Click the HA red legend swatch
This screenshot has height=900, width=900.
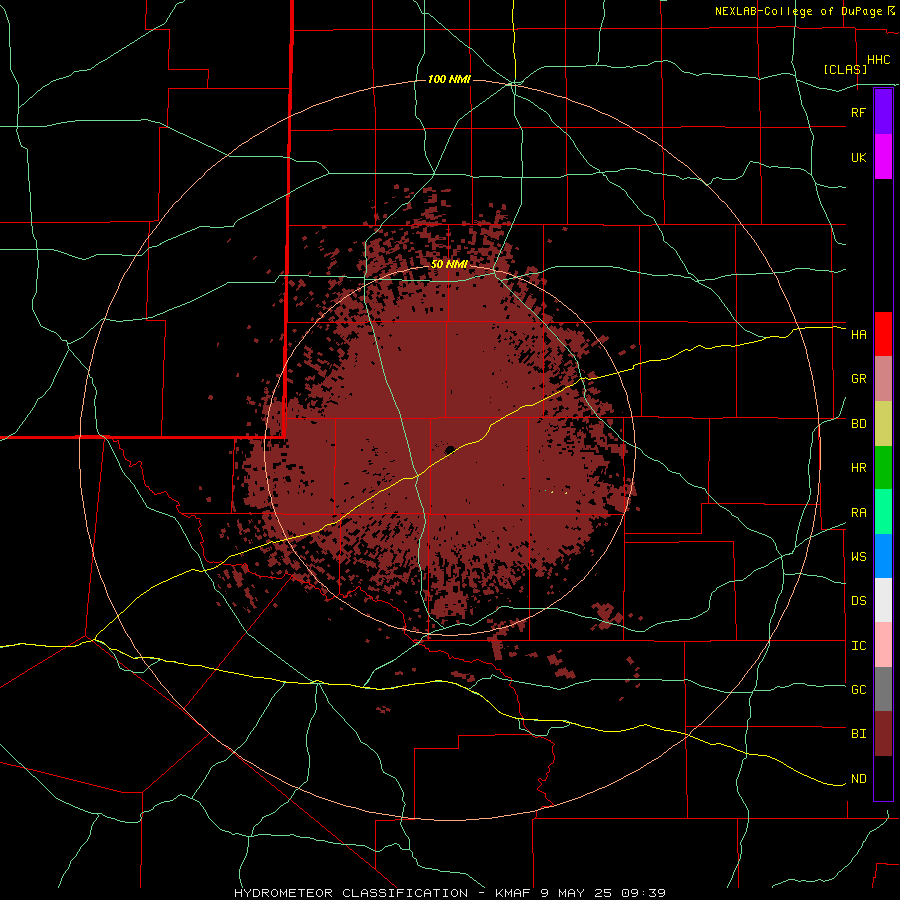point(883,334)
